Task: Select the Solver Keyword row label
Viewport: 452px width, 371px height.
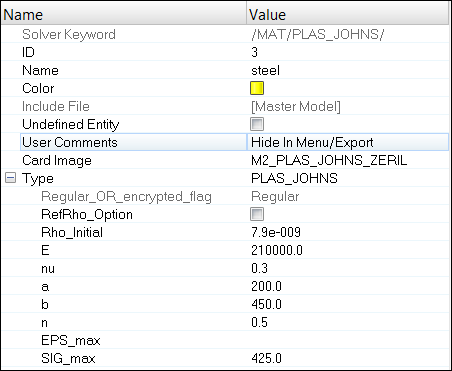Action: [69, 34]
